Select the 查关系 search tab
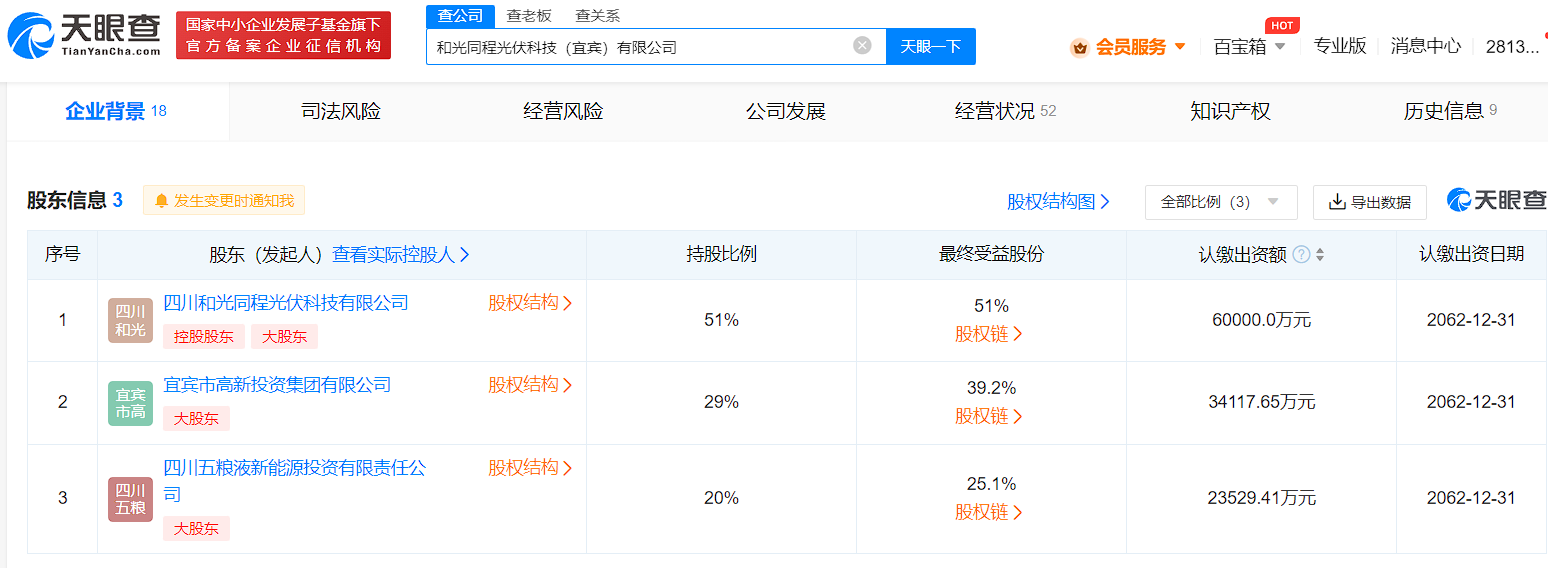This screenshot has width=1548, height=568. point(598,16)
